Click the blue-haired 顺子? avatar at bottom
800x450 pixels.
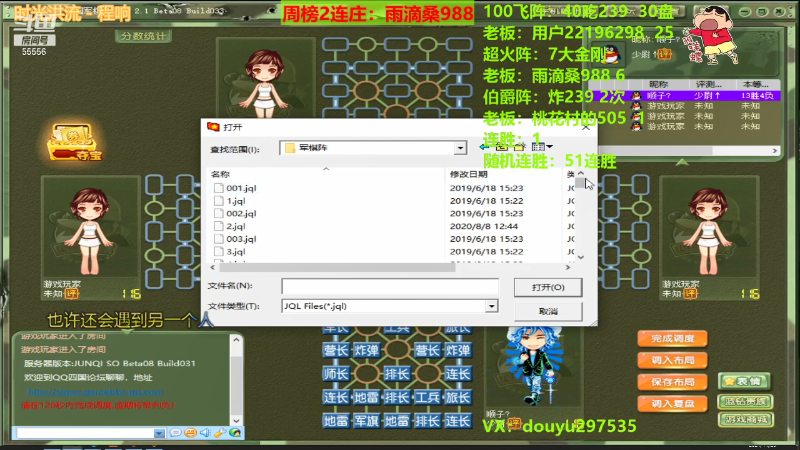point(533,366)
